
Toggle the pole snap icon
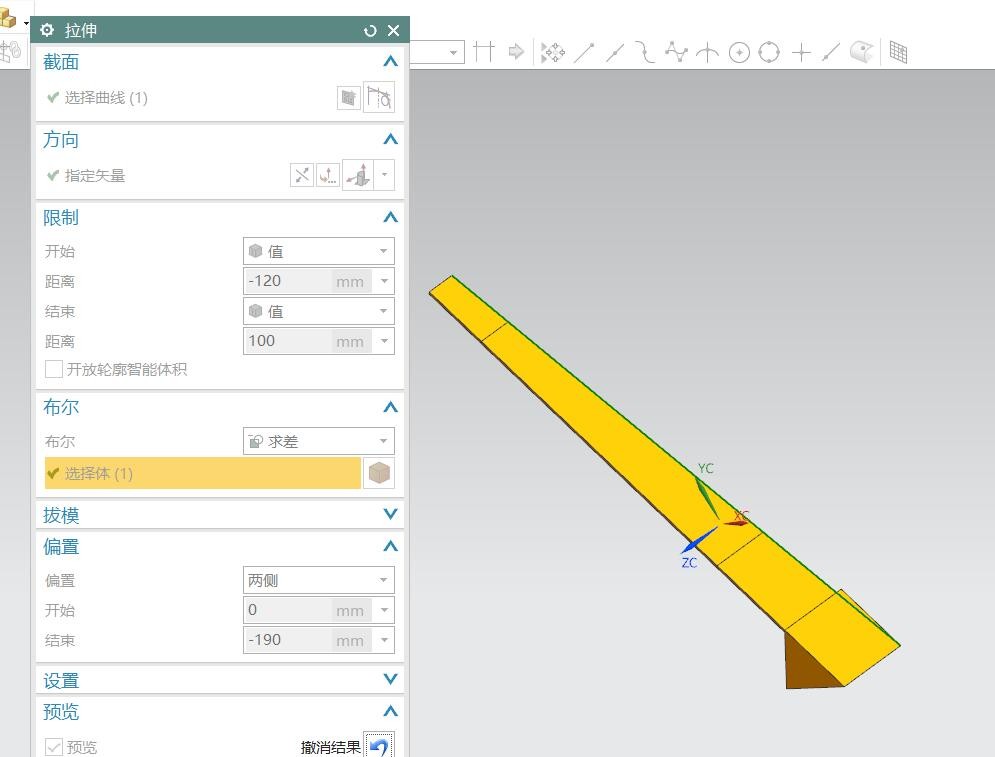pyautogui.click(x=676, y=52)
